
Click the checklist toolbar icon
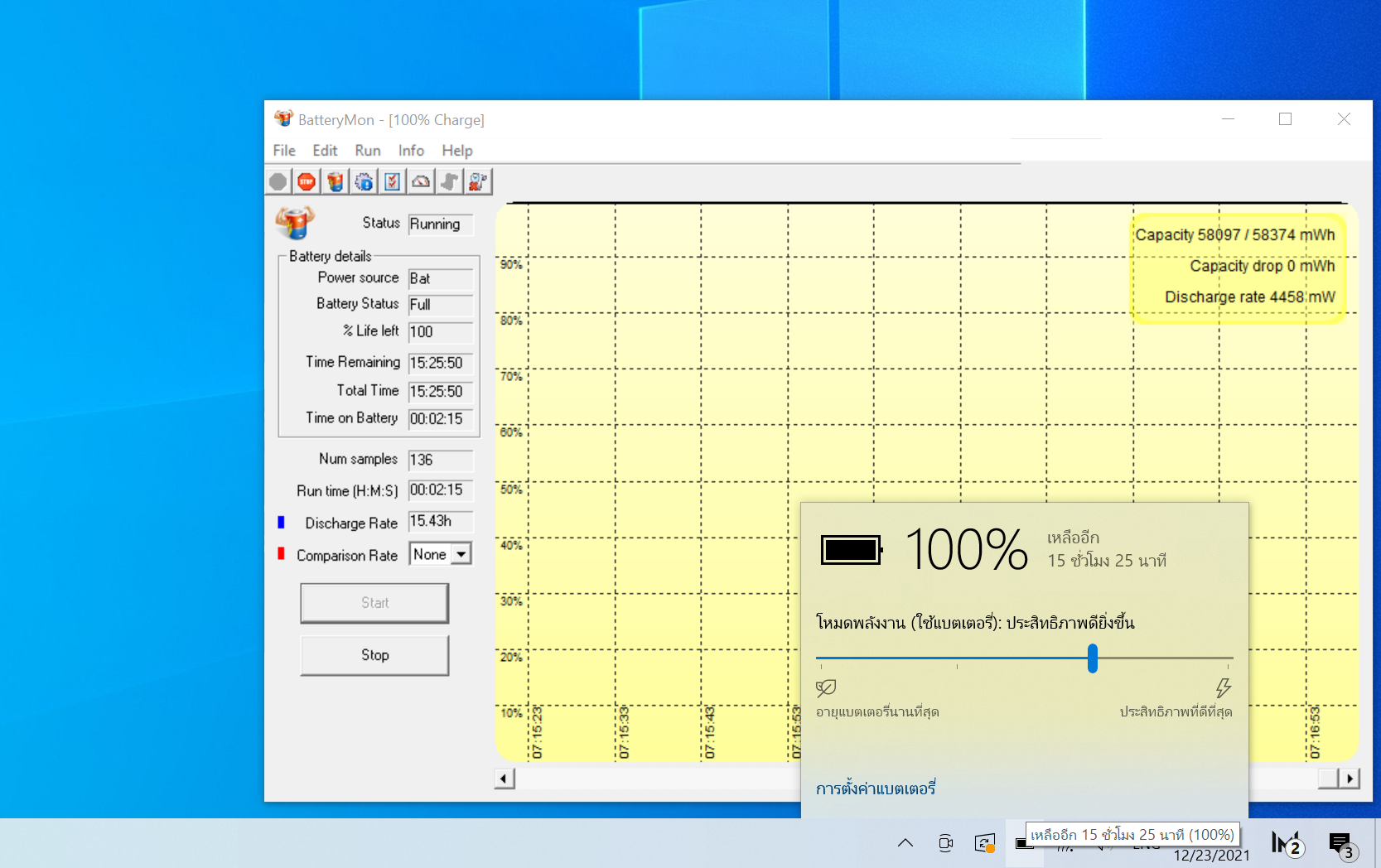click(x=392, y=181)
